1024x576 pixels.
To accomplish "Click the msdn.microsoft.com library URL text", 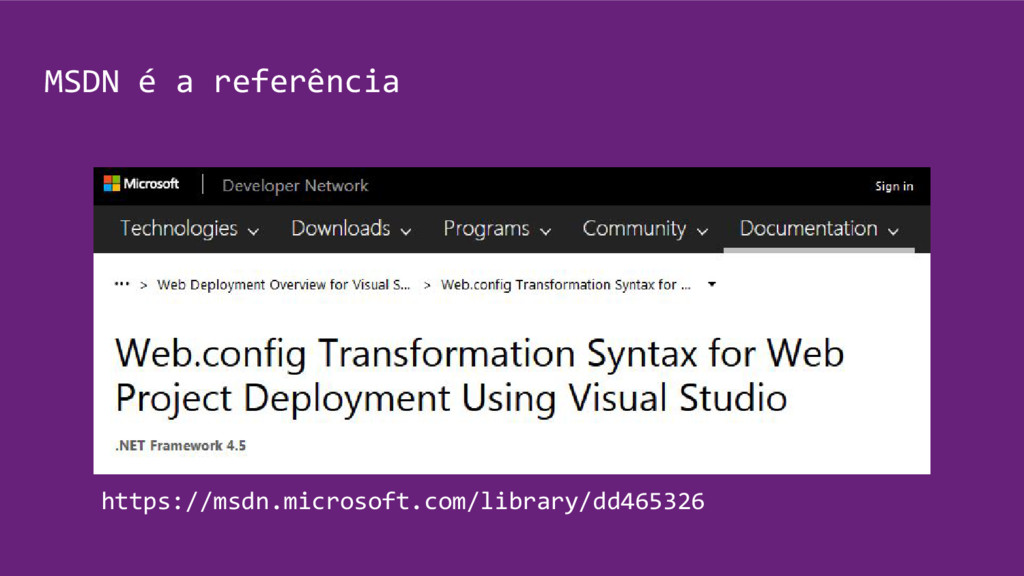I will pos(403,502).
